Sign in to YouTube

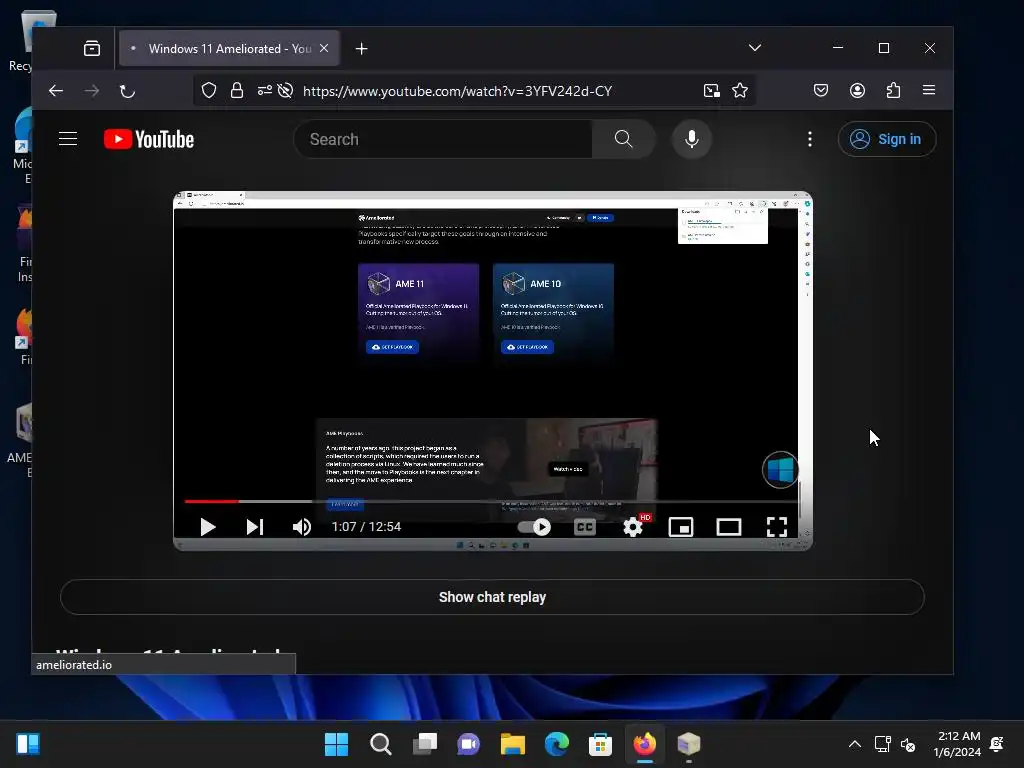coord(887,139)
